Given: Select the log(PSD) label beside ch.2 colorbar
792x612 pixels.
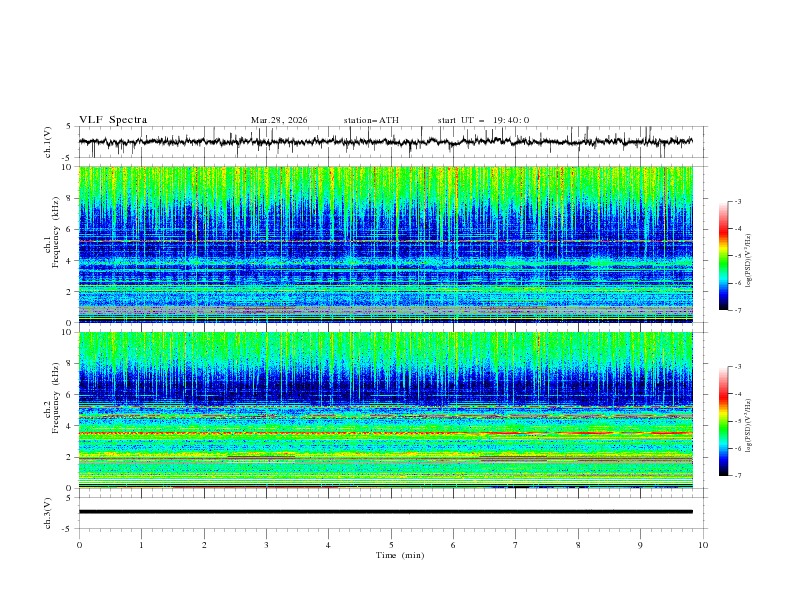Looking at the screenshot, I should [748, 426].
